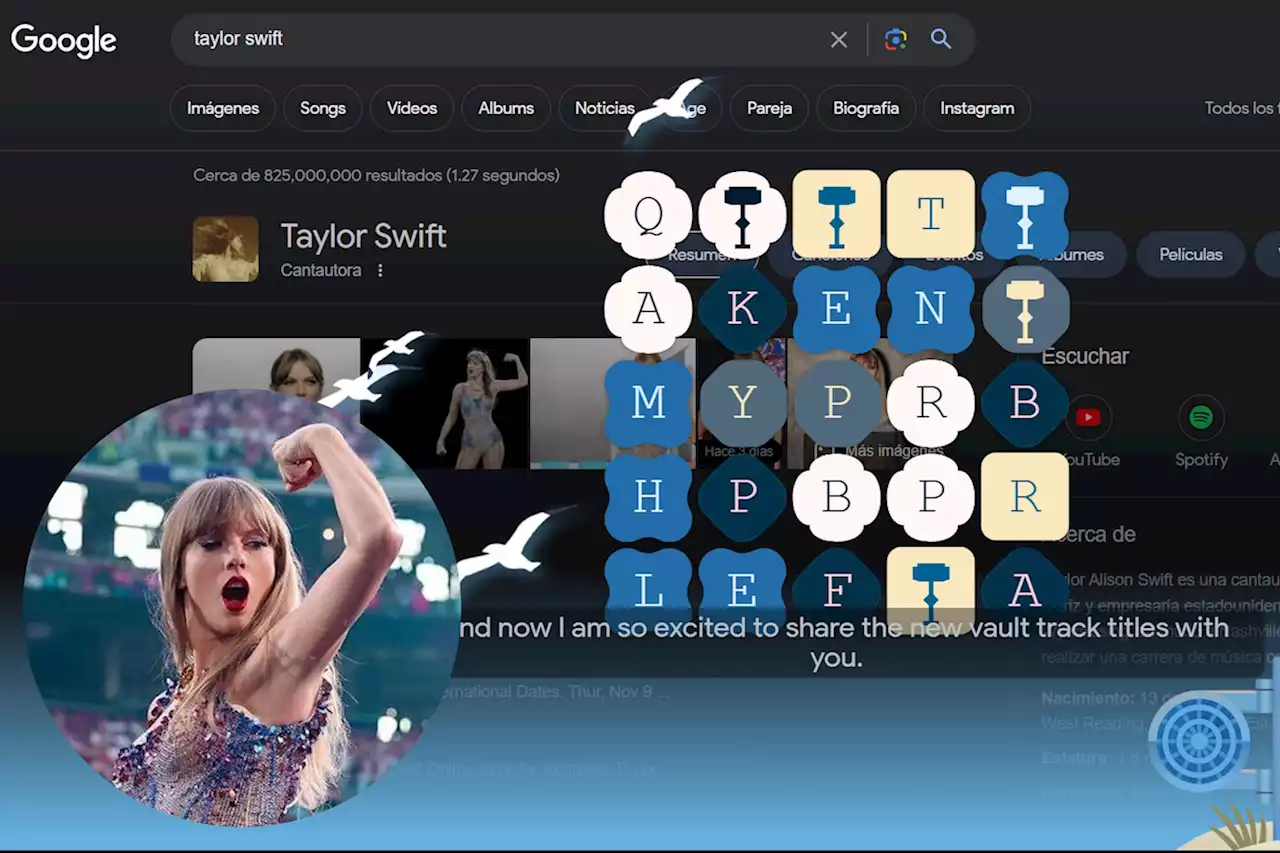1280x853 pixels.
Task: Open the Biografía filter chip
Action: pos(866,108)
